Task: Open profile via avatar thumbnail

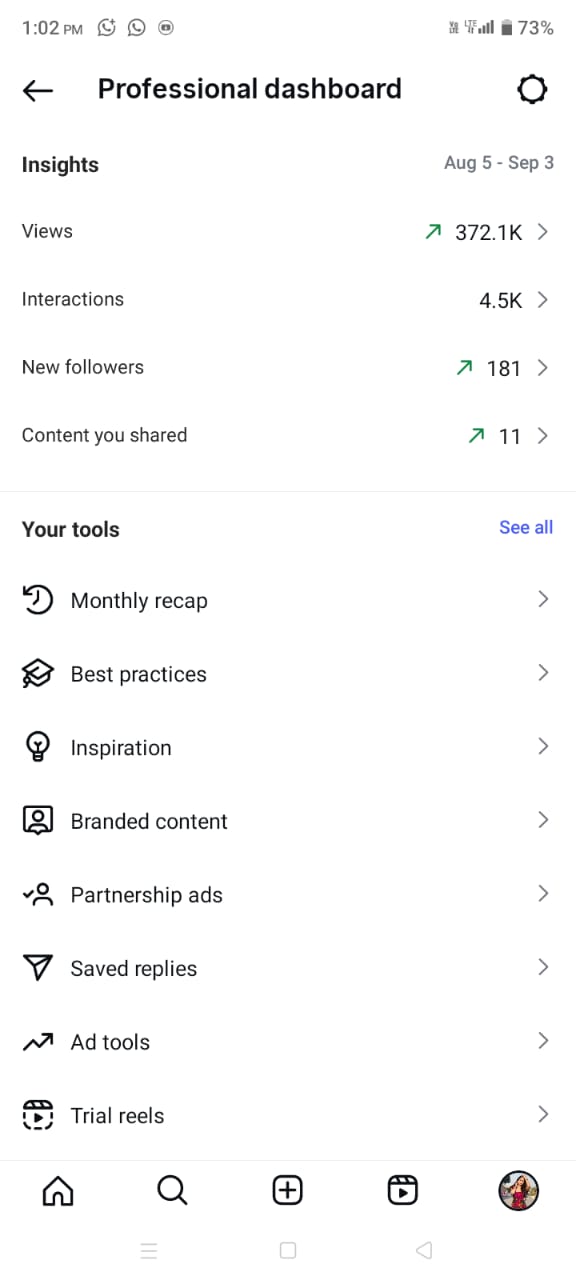Action: click(518, 1190)
